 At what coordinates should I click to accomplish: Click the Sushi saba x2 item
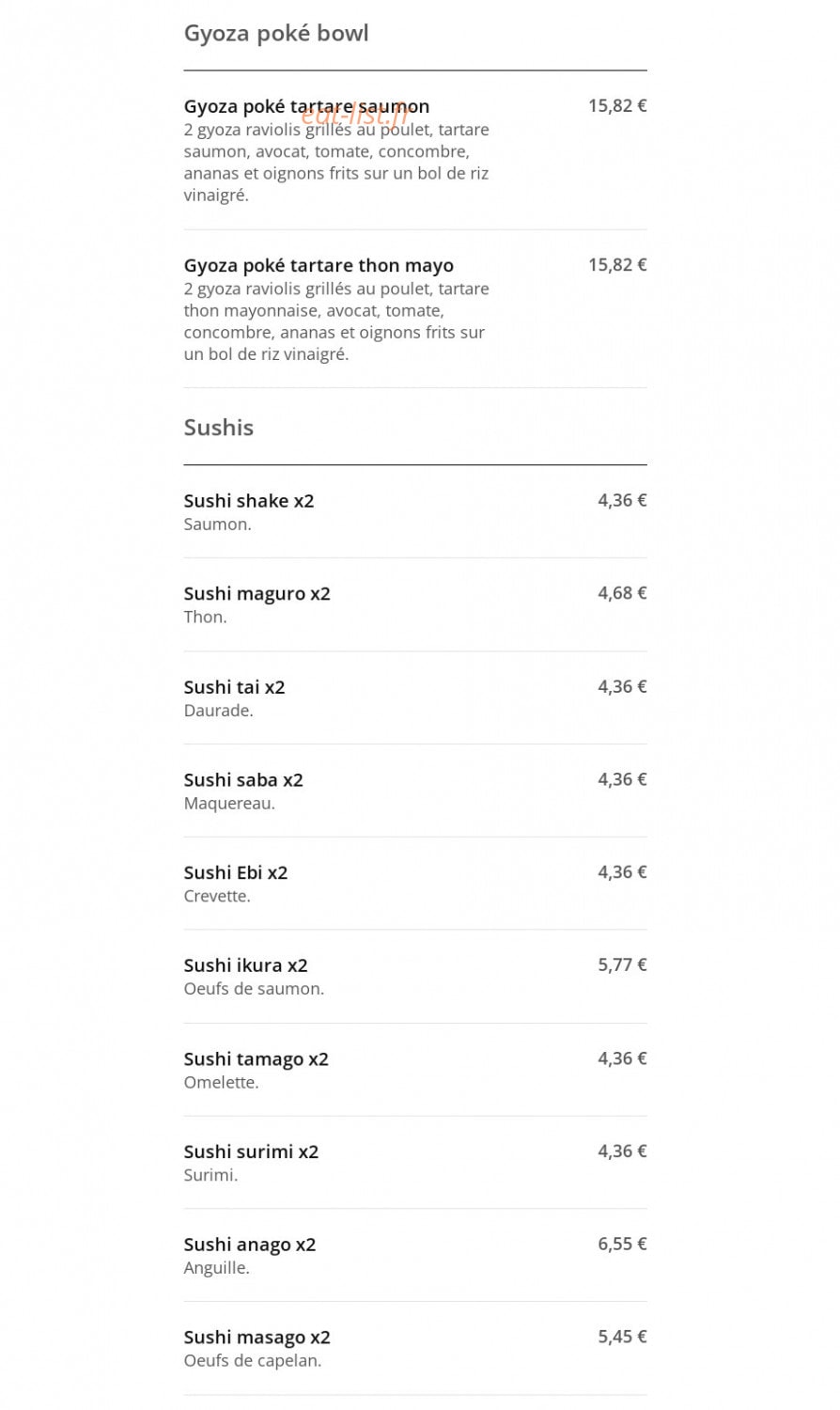click(415, 791)
